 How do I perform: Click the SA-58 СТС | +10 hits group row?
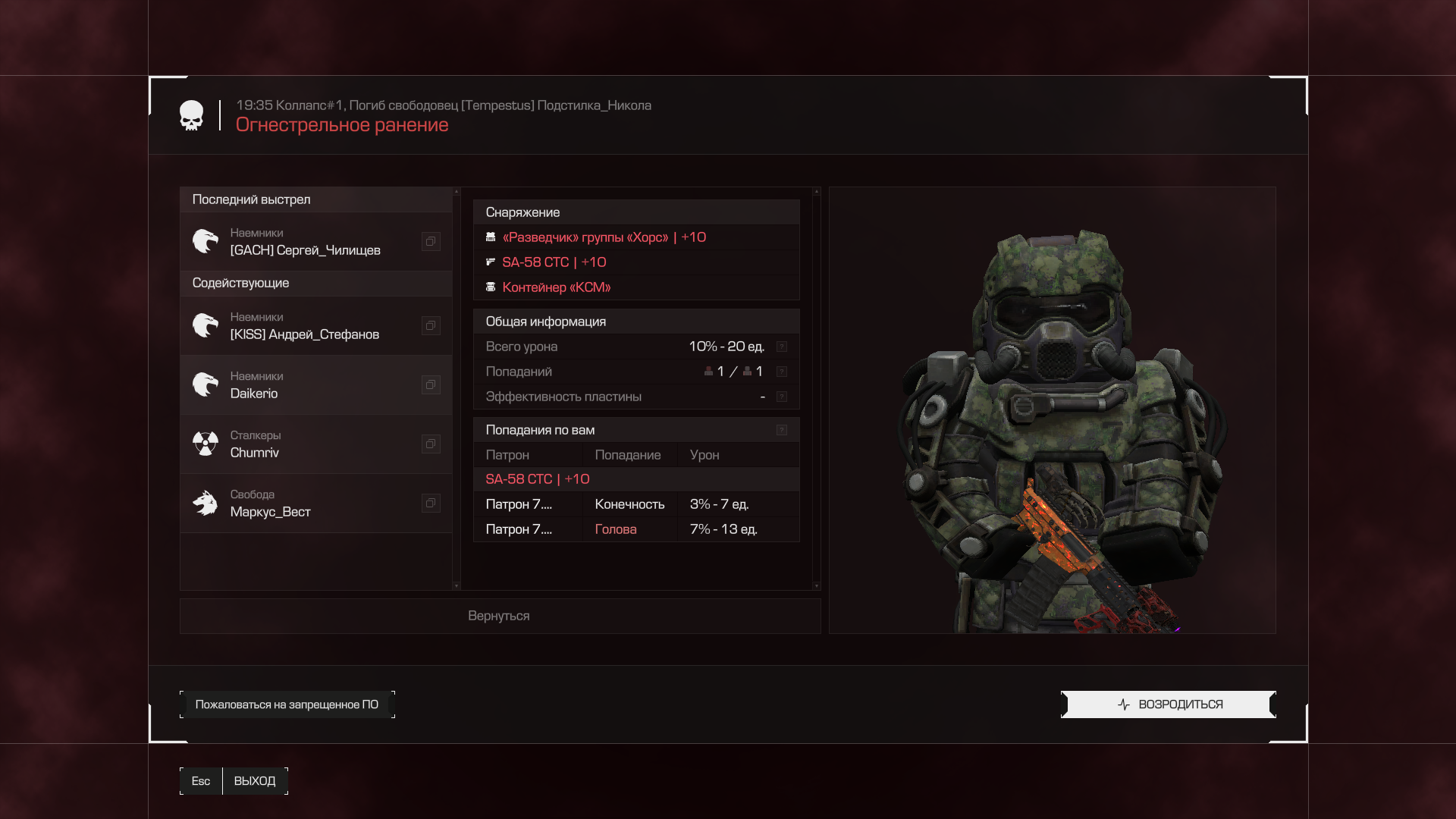(636, 479)
